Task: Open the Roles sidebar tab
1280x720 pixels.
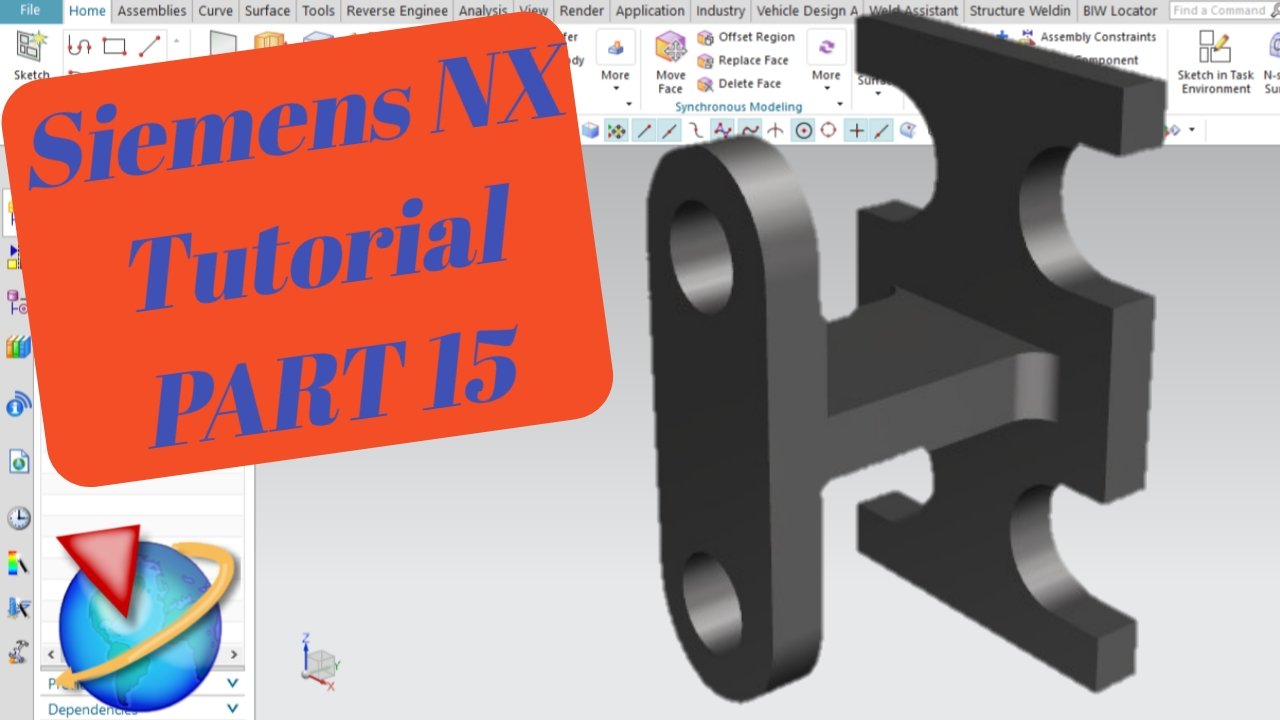Action: (18, 652)
